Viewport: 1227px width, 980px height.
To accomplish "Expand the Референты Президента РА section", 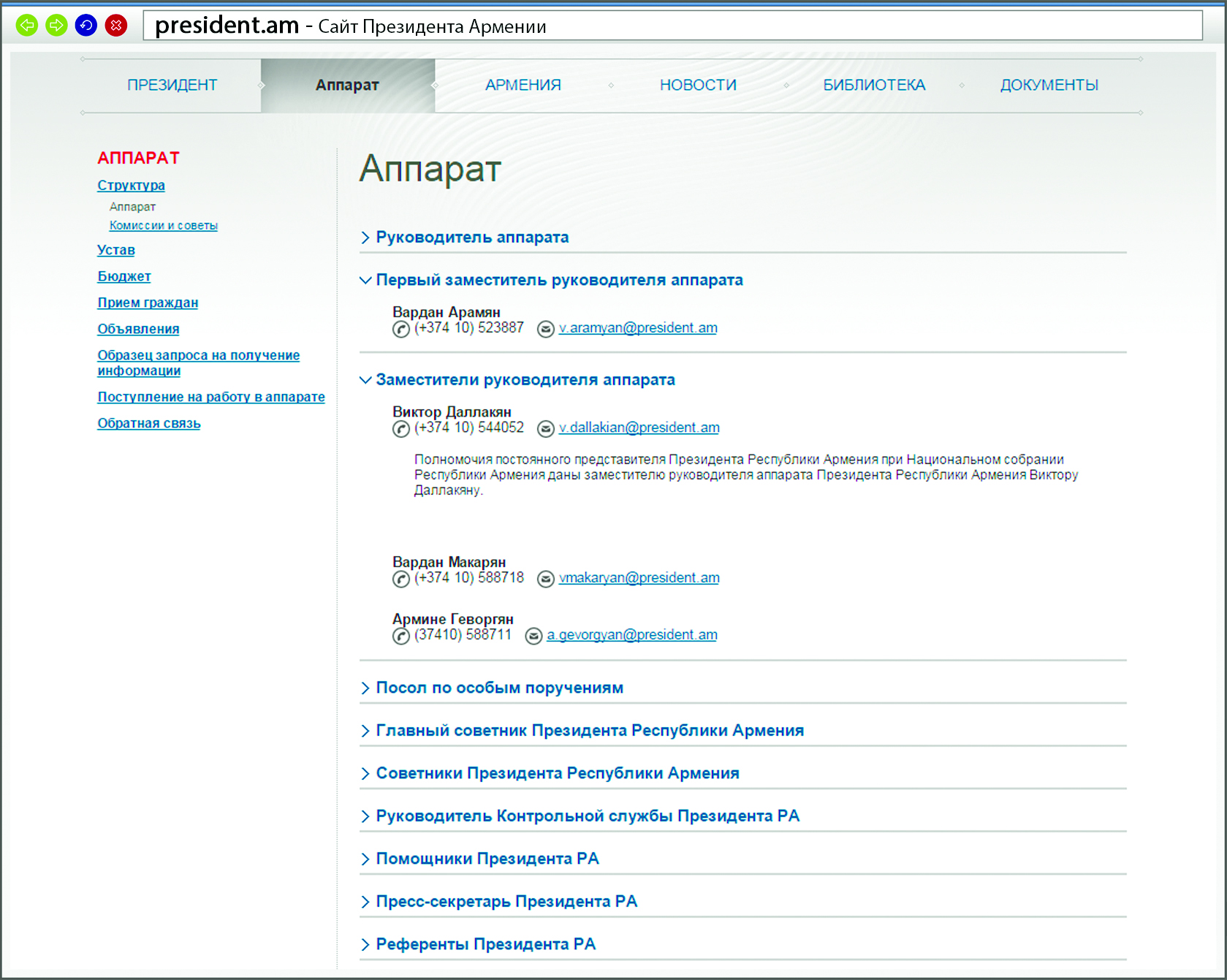I will point(479,944).
